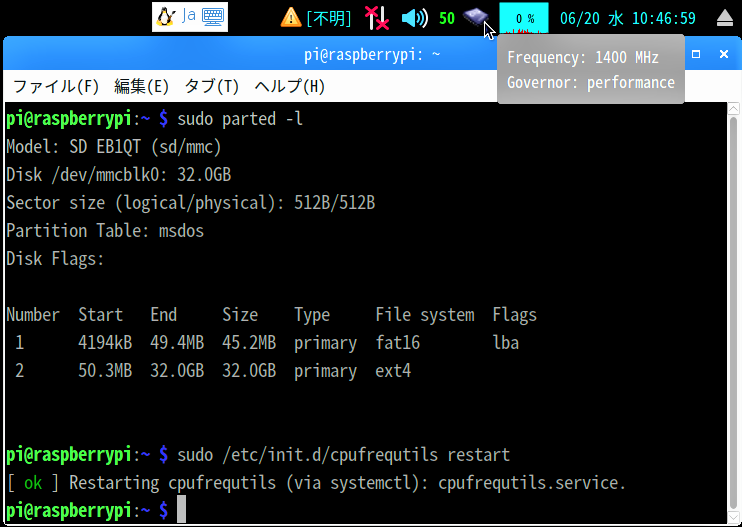This screenshot has width=742, height=527.
Task: Click the [不明] status label
Action: 329,19
